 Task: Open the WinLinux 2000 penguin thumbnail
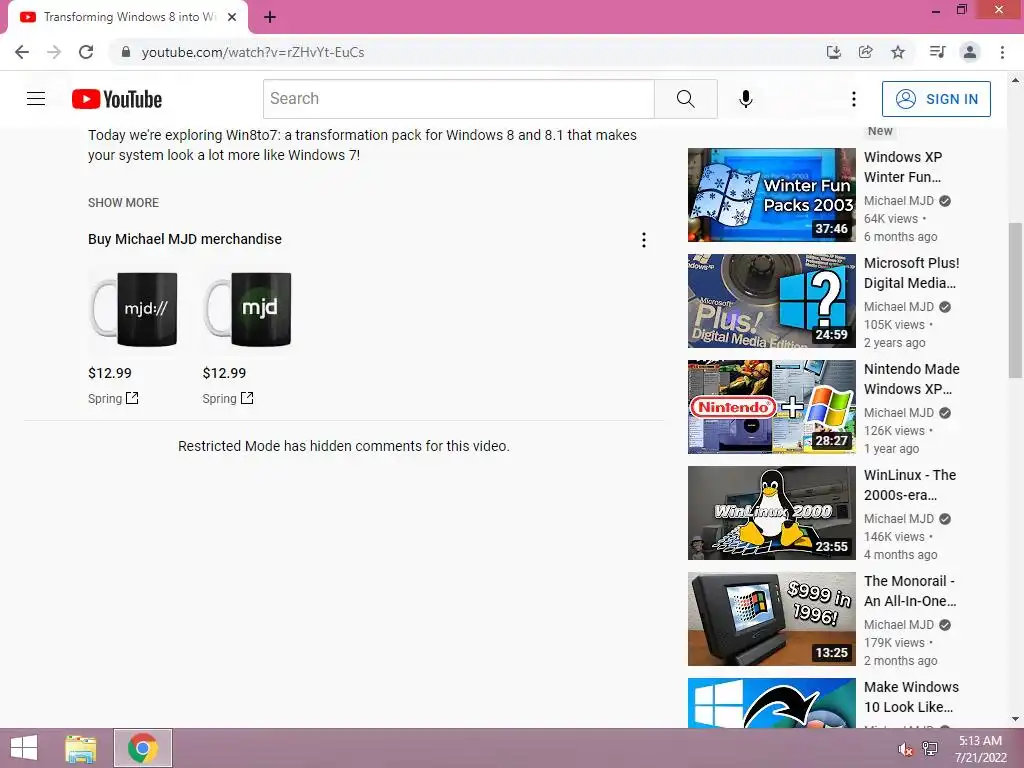(x=771, y=513)
